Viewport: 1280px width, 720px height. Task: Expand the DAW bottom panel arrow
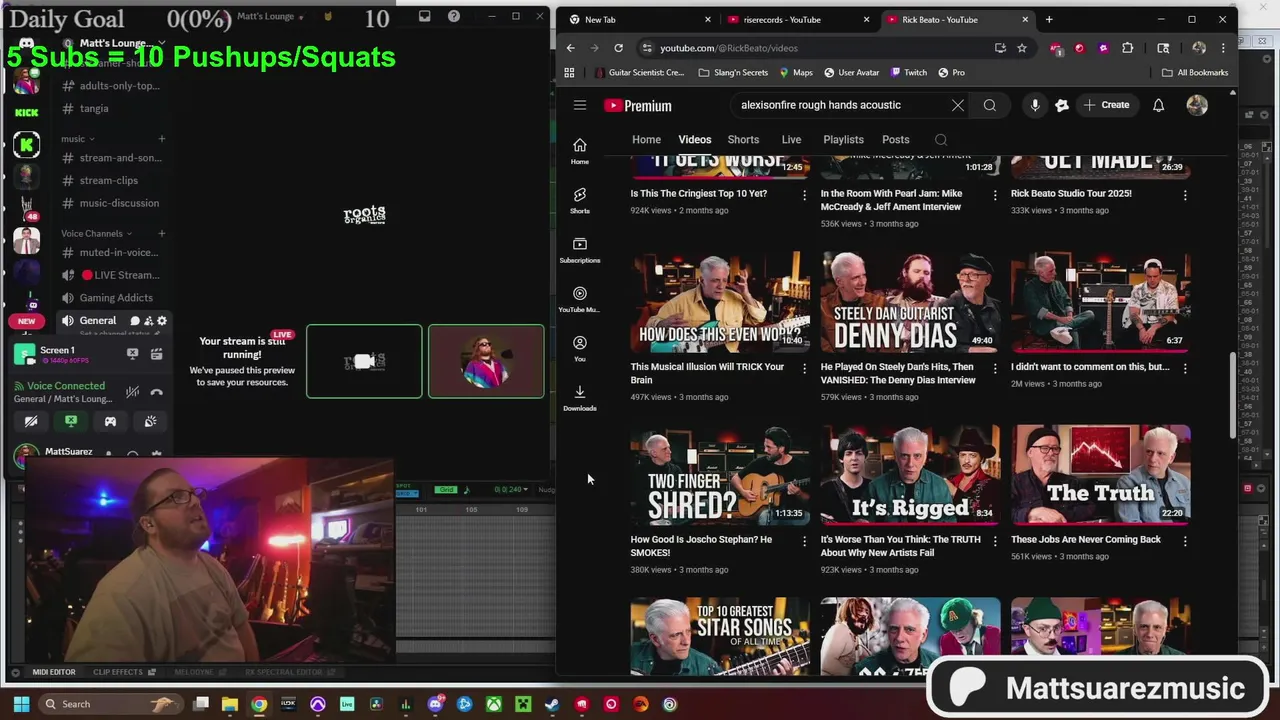15,672
